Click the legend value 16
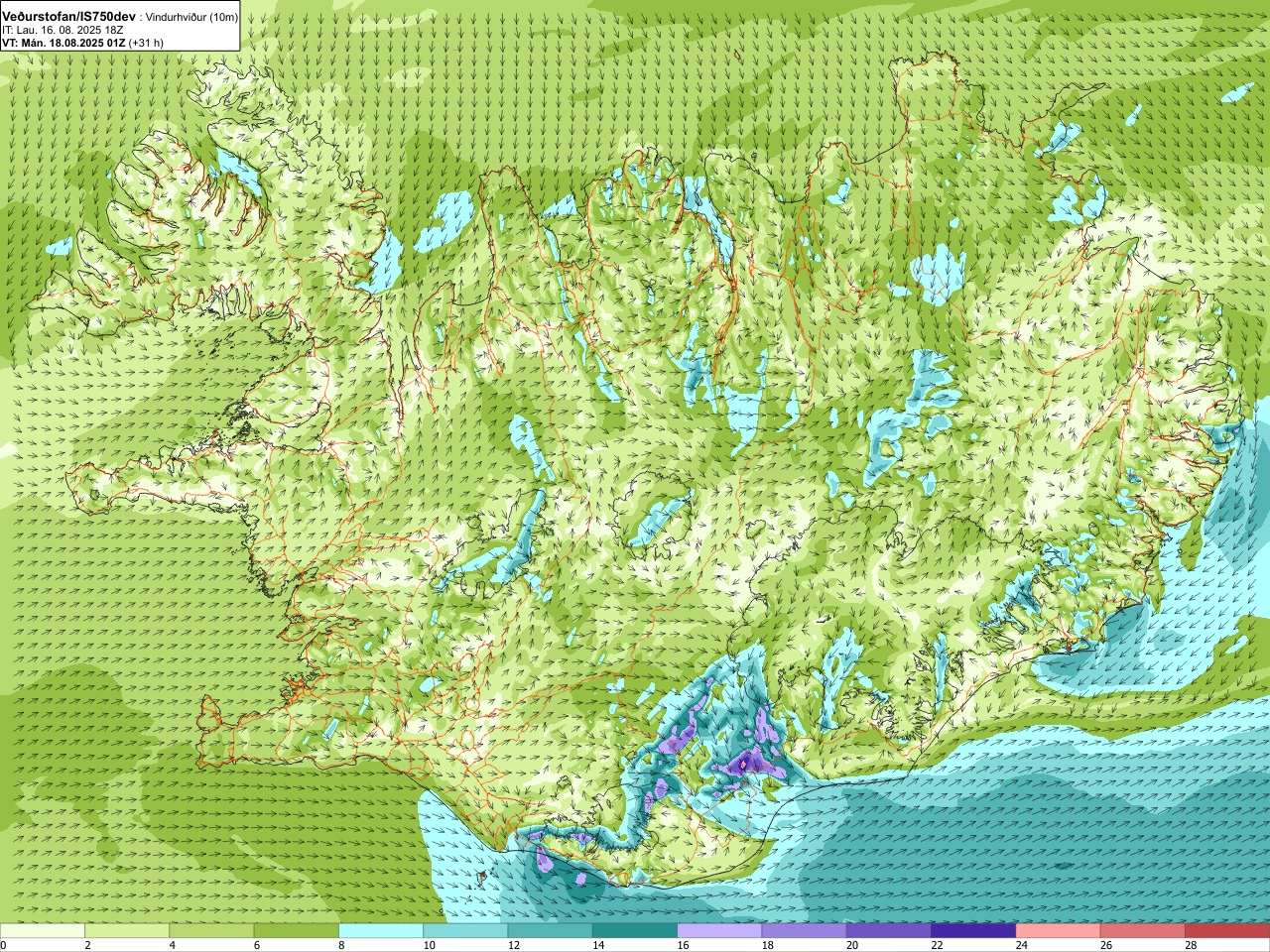The height and width of the screenshot is (952, 1270). (684, 945)
